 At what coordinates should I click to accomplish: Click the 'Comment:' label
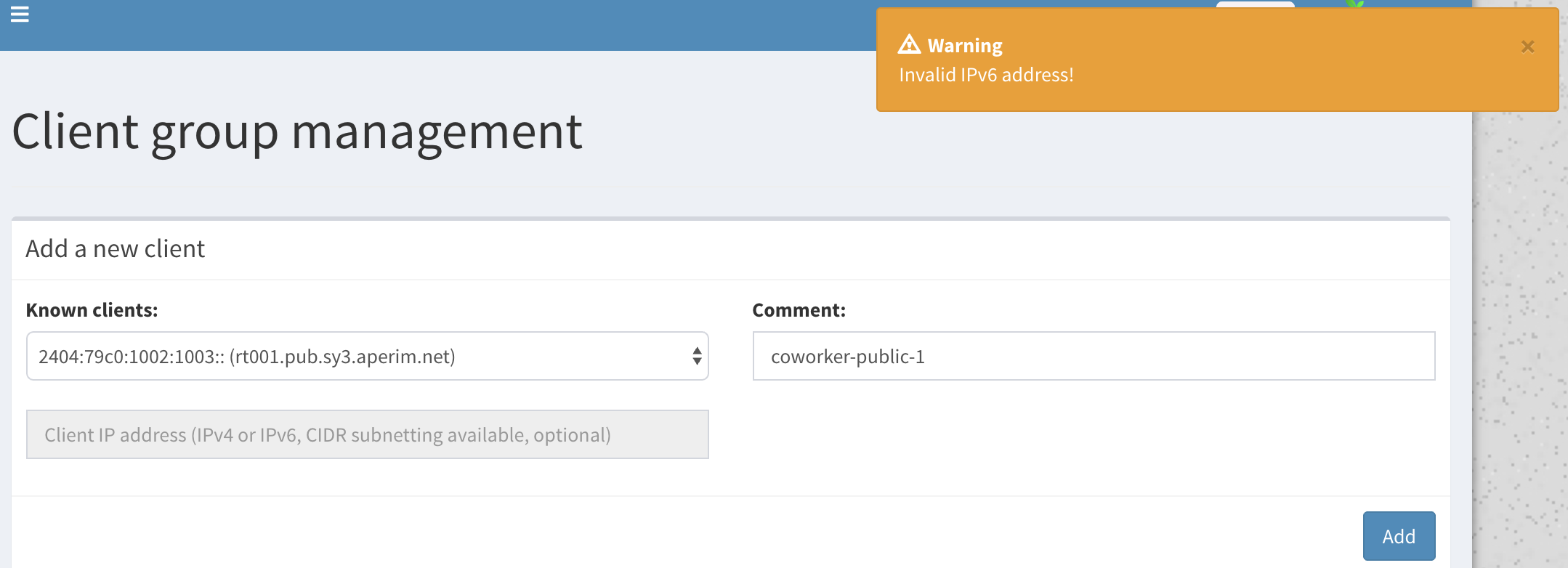point(799,310)
